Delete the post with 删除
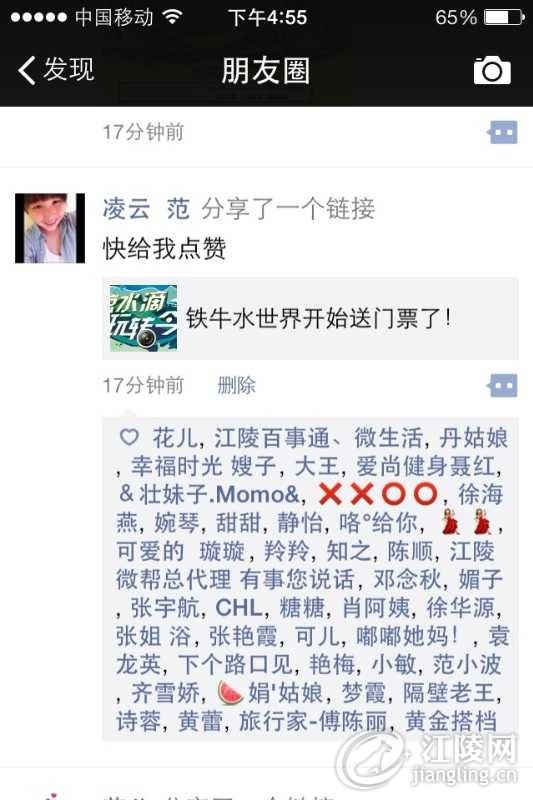Screen dimensions: 533x800 point(237,385)
